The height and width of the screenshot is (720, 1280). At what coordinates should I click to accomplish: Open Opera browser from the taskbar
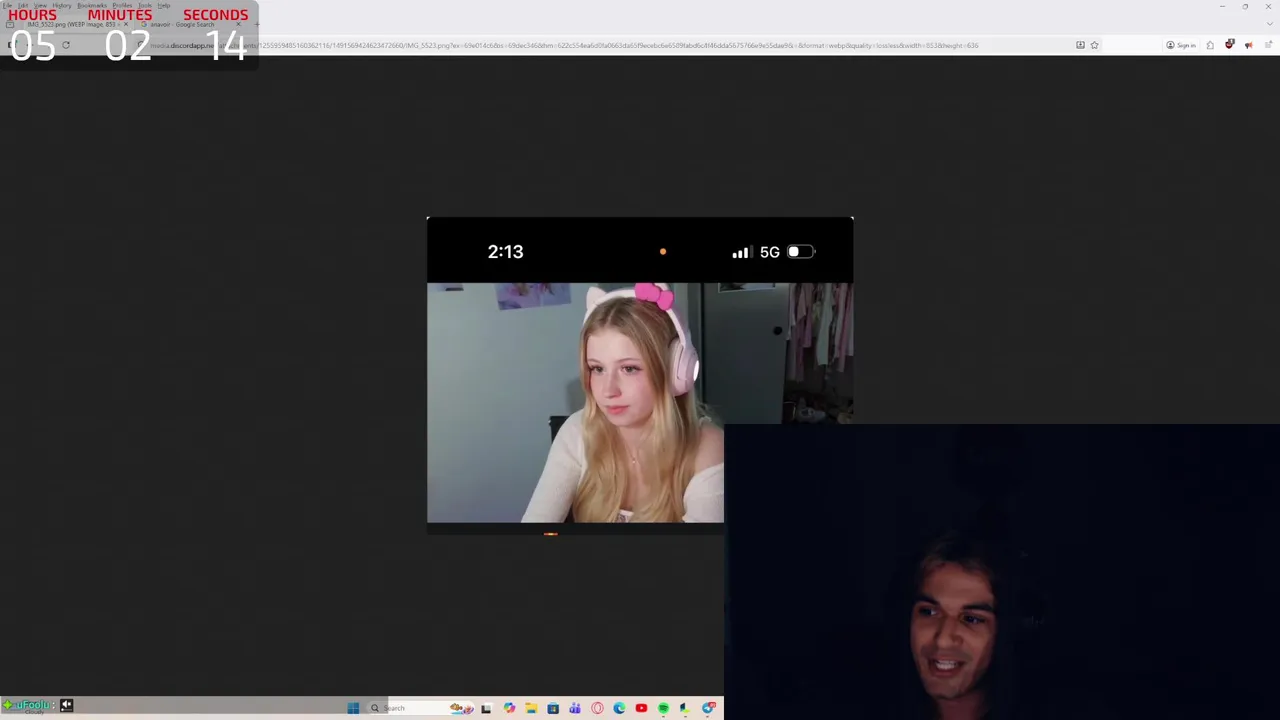597,708
